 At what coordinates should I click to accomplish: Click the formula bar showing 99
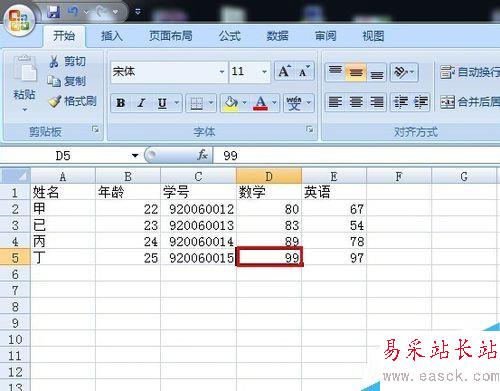(356, 156)
